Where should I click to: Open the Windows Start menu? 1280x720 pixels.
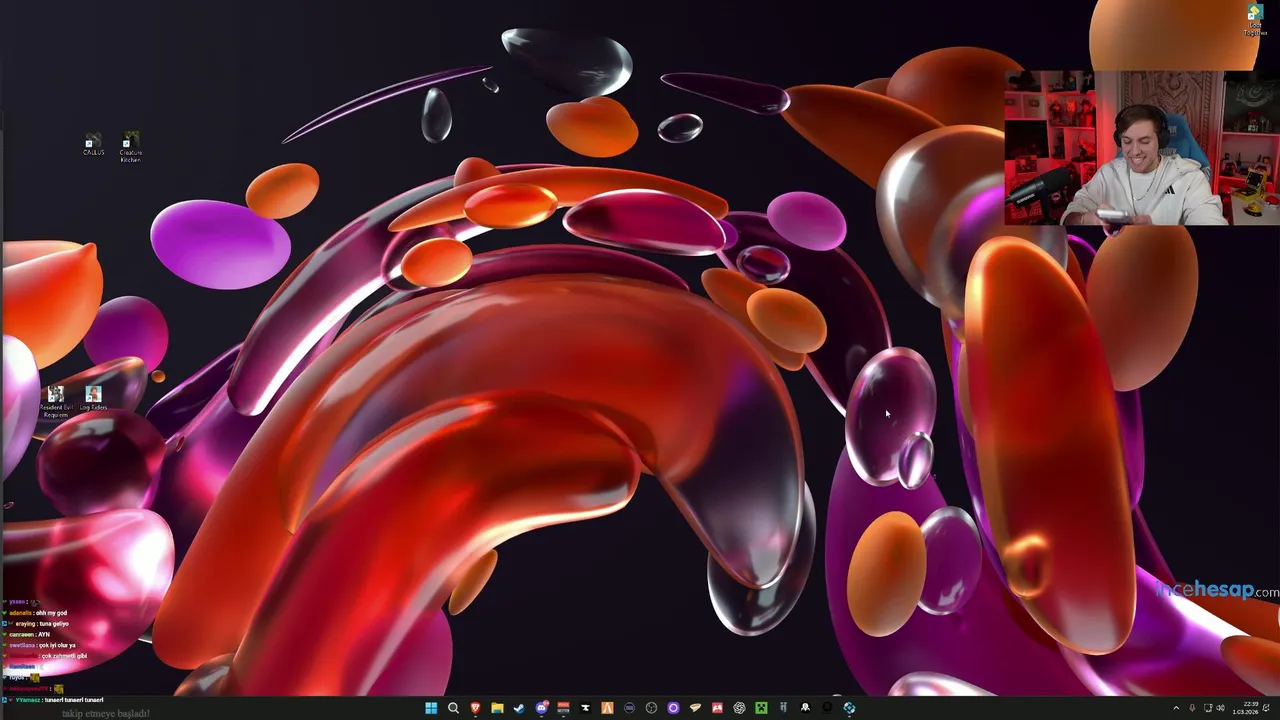tap(431, 708)
